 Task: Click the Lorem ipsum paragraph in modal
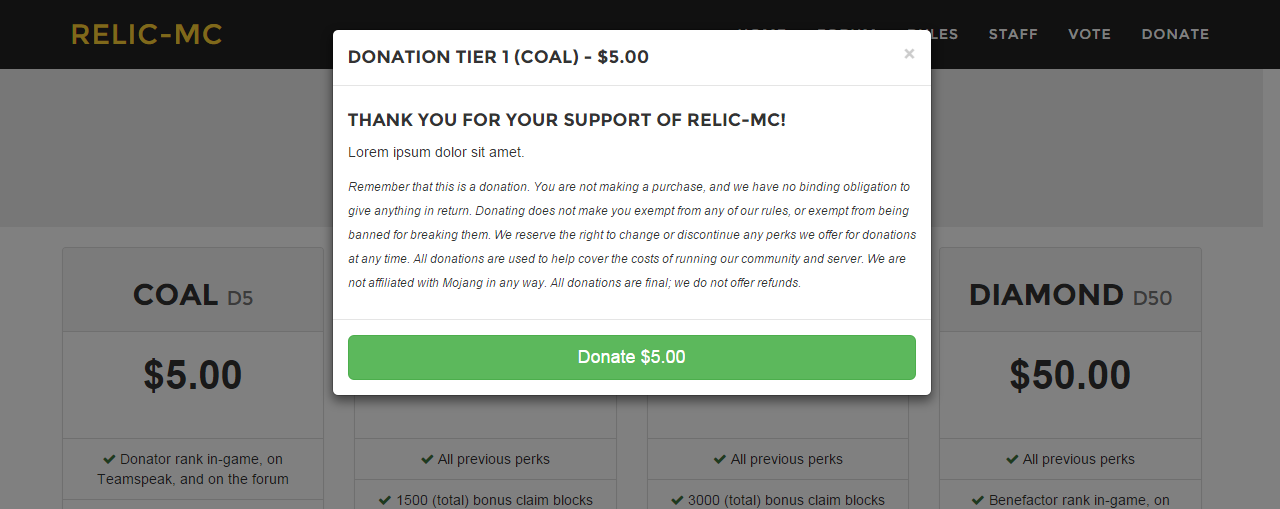point(436,152)
